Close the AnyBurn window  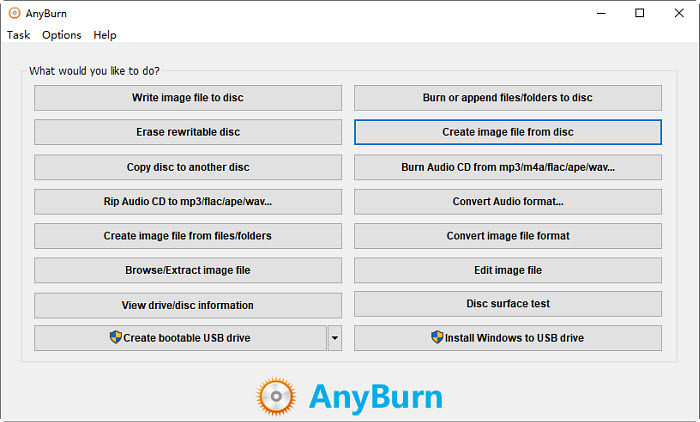click(679, 13)
